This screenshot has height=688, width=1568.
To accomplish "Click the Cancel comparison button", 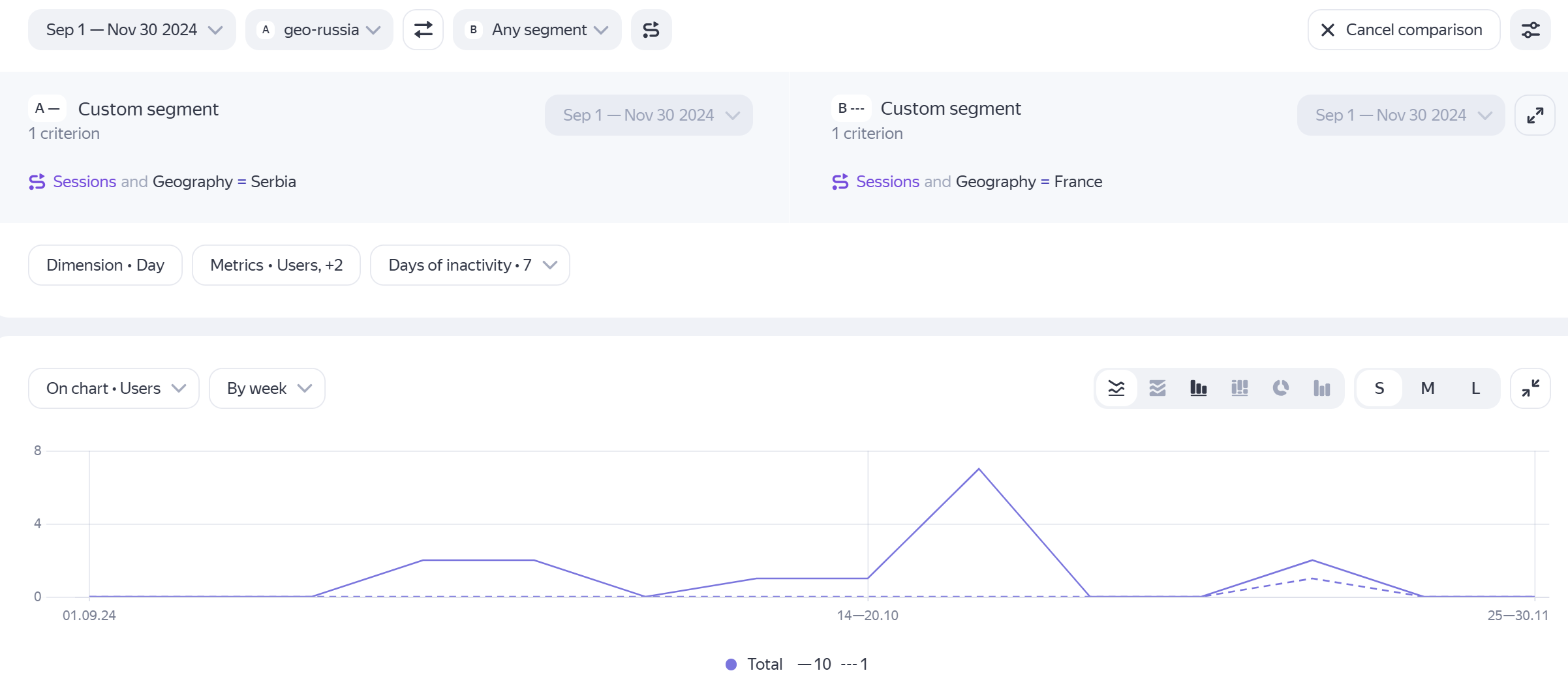I will pos(1403,30).
